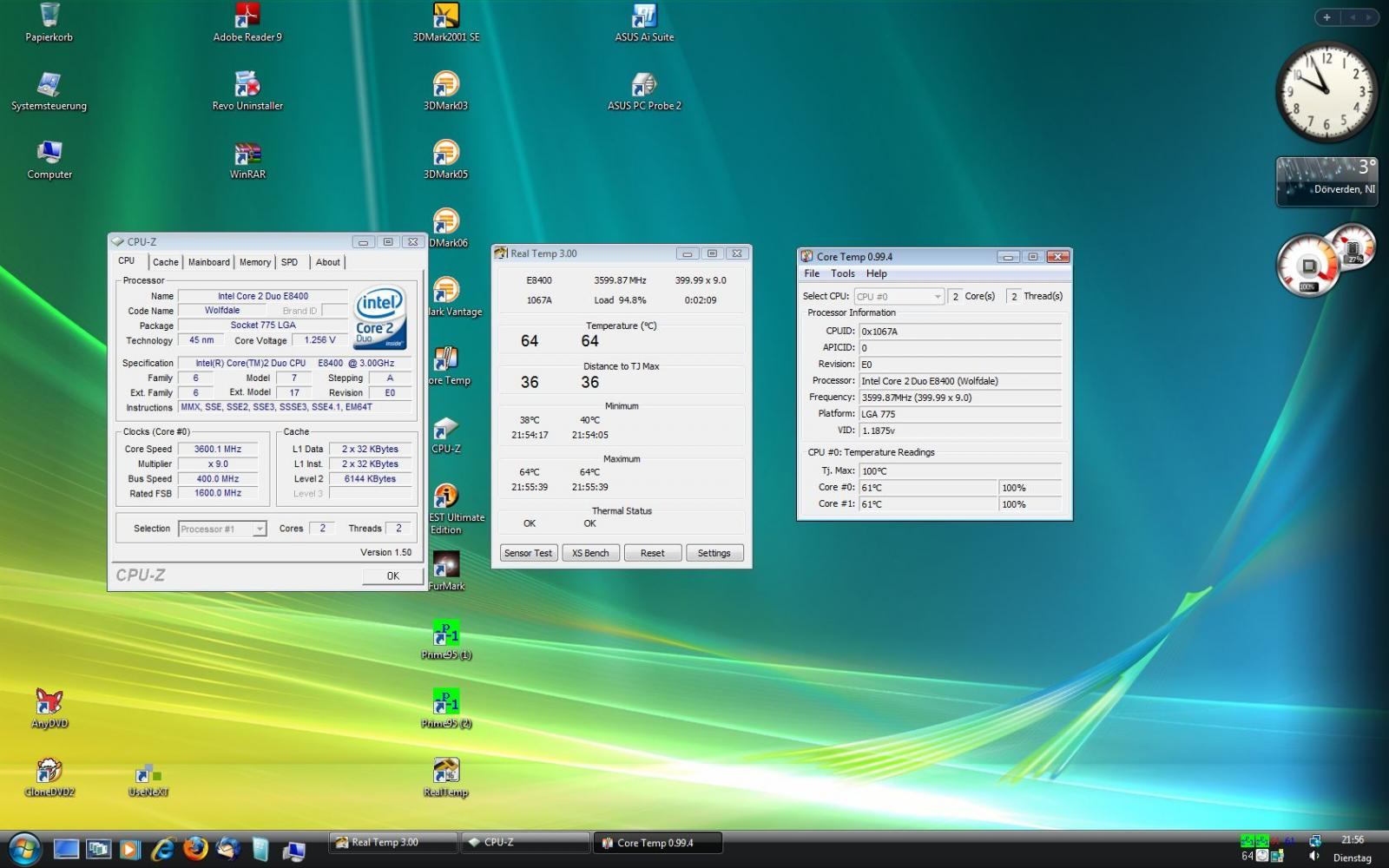Click Sensor Test in Real Temp
Image resolution: width=1389 pixels, height=868 pixels.
click(x=528, y=553)
